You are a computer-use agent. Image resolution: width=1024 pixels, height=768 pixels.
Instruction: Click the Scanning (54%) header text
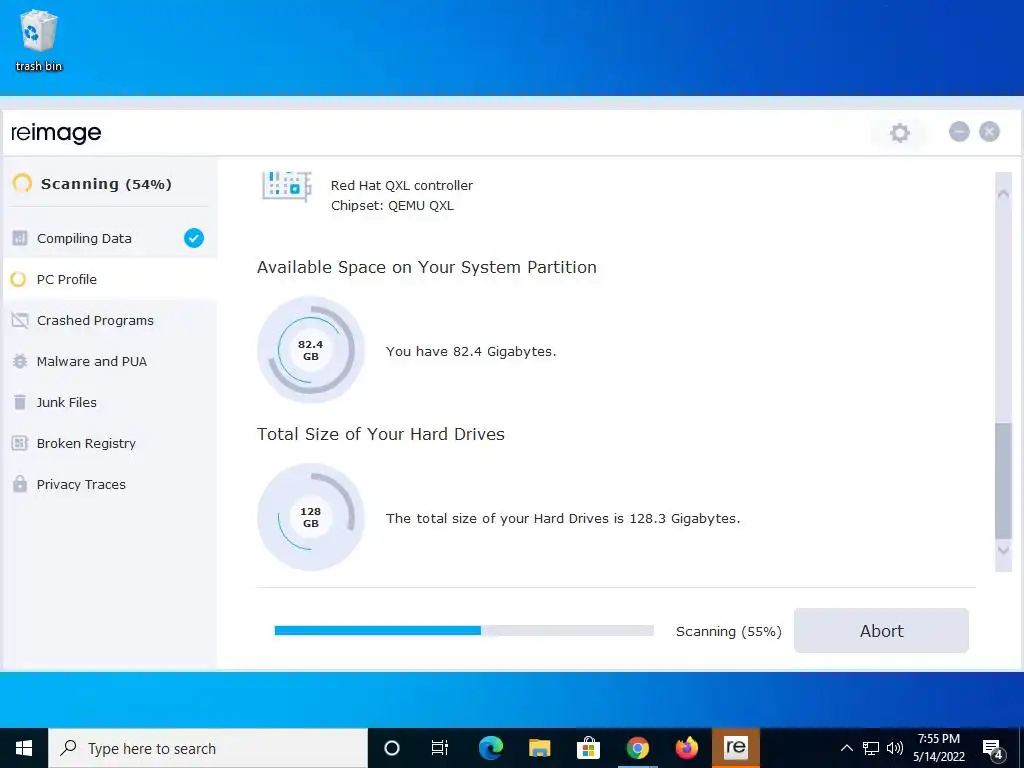106,184
